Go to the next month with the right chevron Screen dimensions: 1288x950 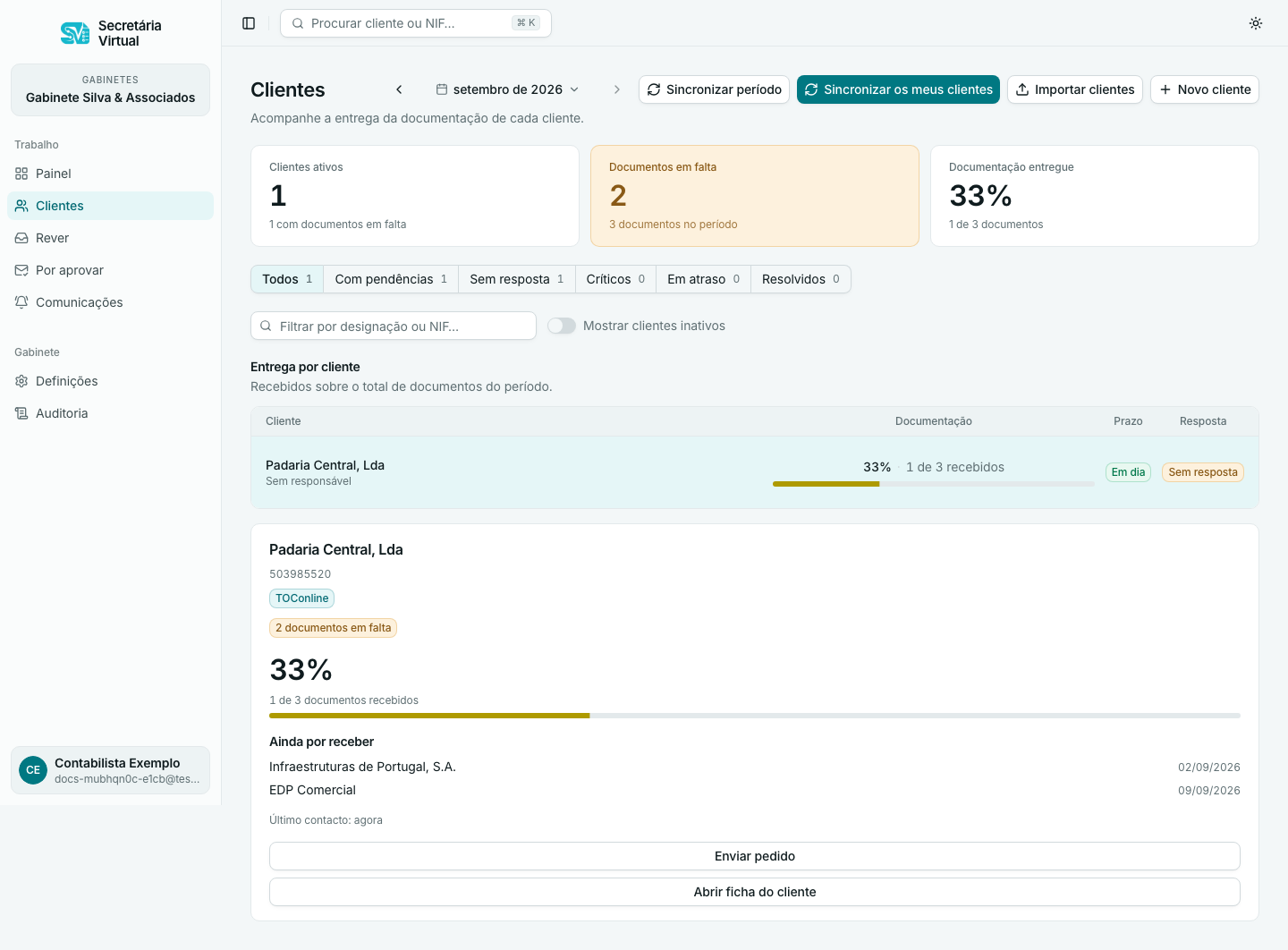616,89
